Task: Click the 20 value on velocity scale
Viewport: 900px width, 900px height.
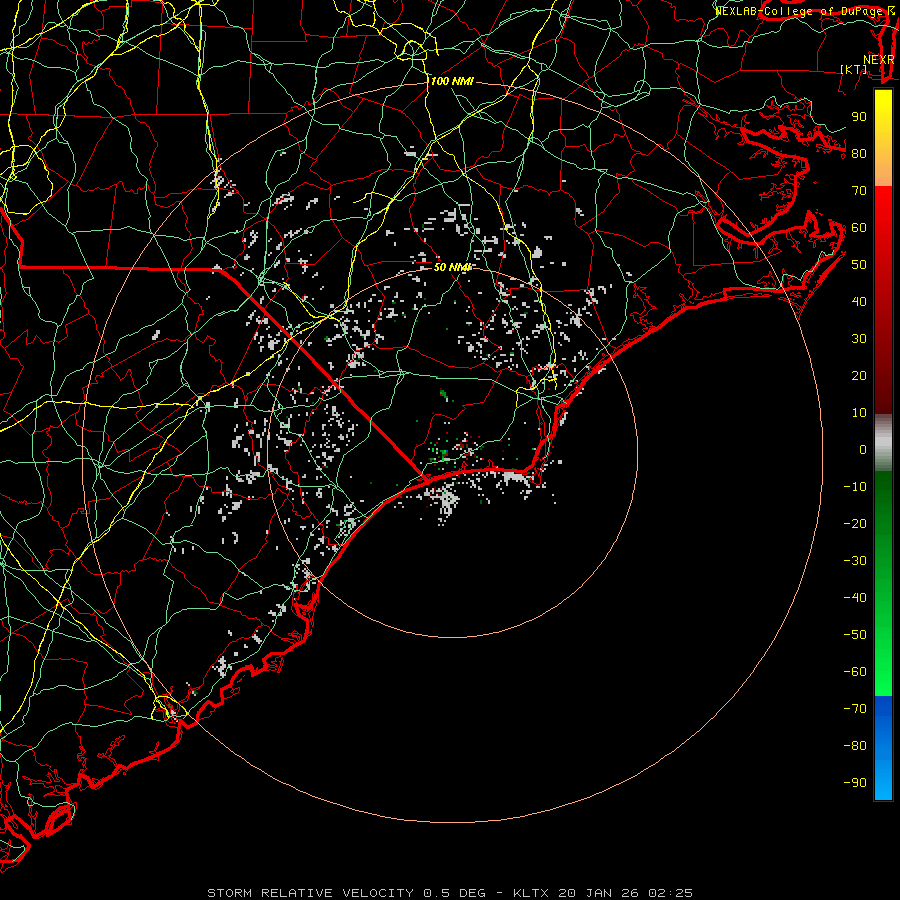Action: pyautogui.click(x=859, y=375)
